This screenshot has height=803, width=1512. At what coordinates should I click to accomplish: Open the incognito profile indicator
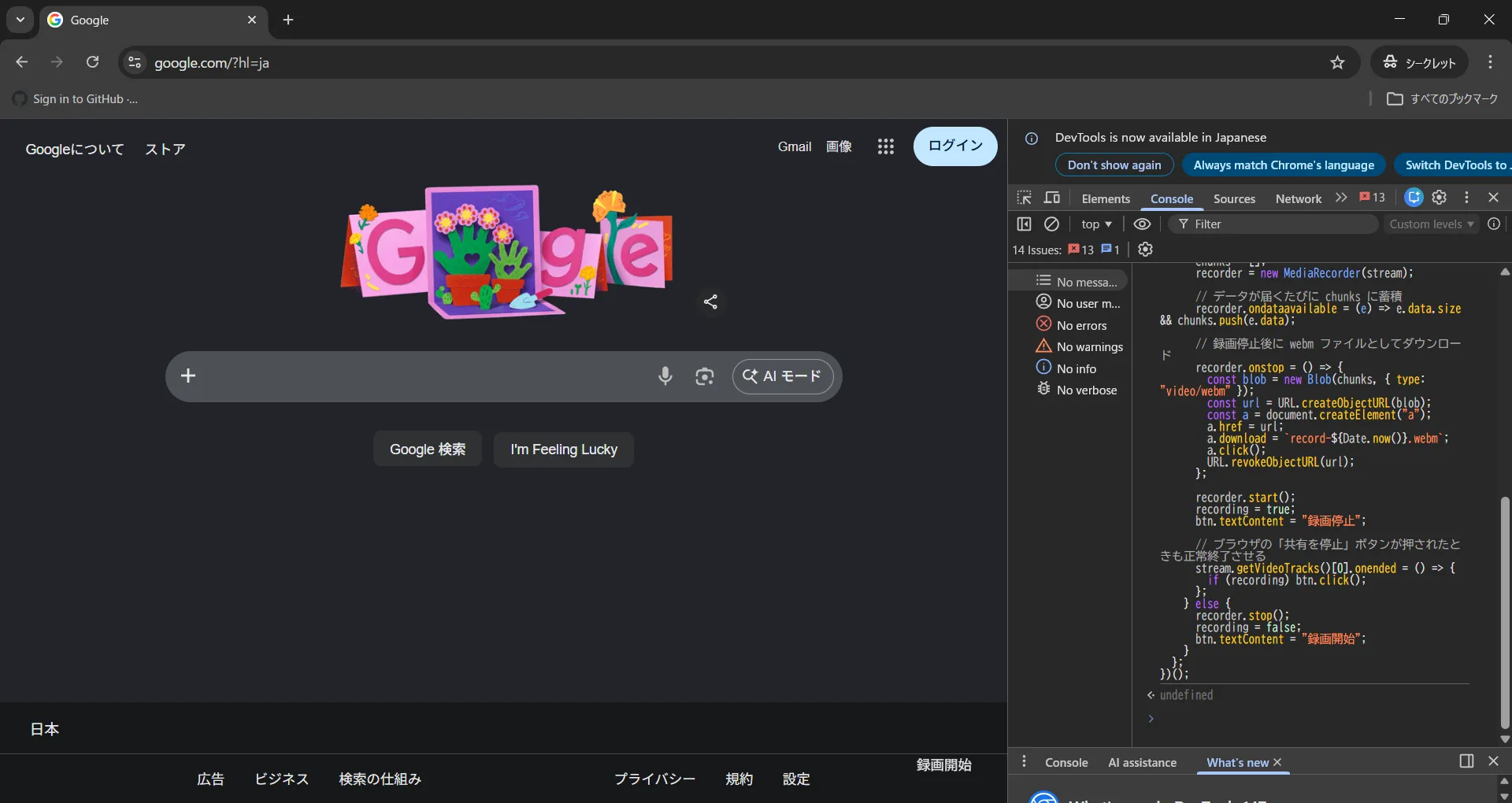1420,62
